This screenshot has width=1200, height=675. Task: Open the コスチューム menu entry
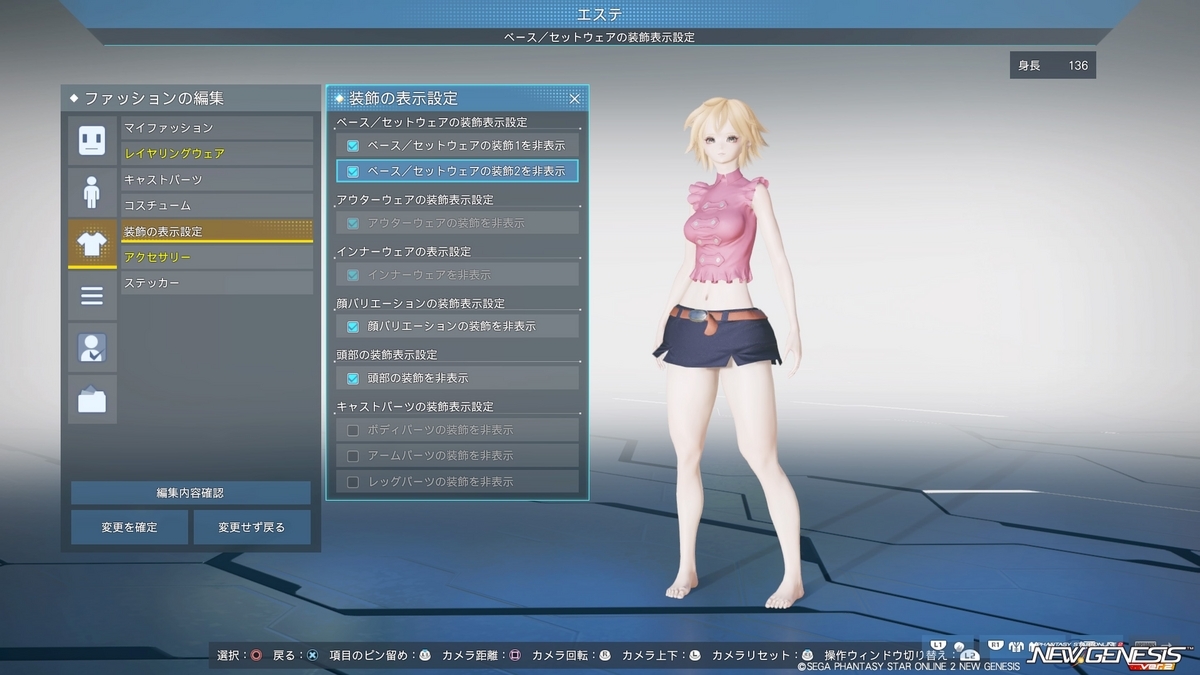(217, 206)
